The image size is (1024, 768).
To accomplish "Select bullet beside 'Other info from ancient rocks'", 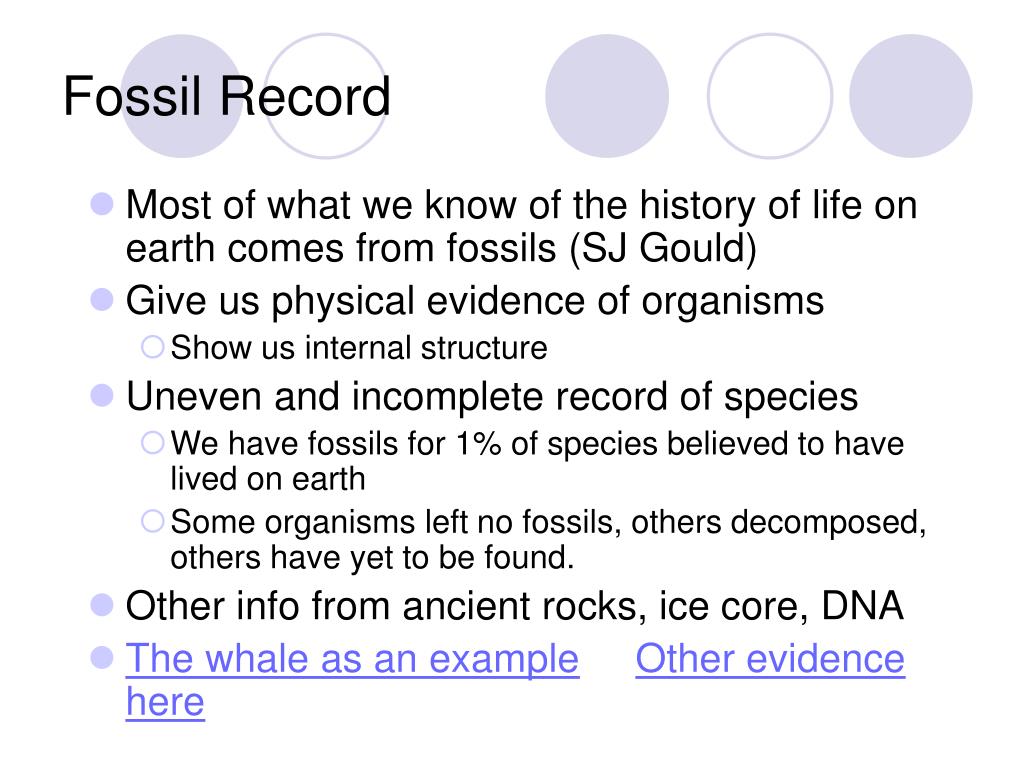I will tap(102, 605).
